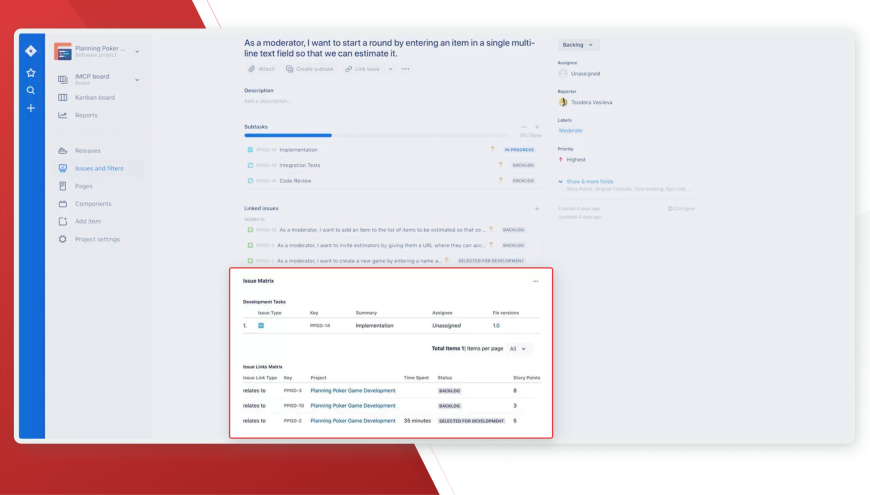Click subtask icon in Issue Matrix row PPGD-14
The image size is (870, 495).
(x=261, y=326)
